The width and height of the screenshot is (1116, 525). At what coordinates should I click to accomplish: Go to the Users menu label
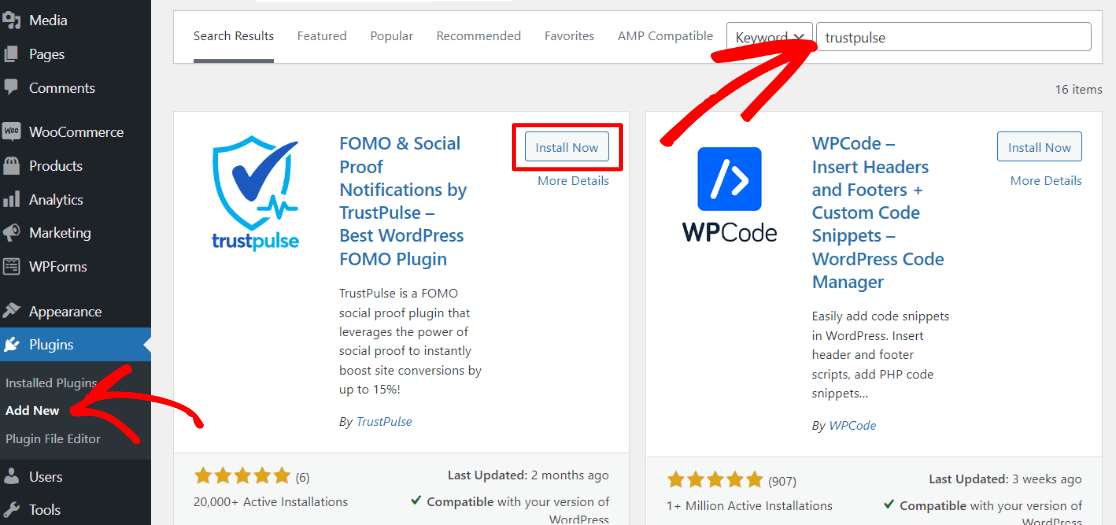(x=46, y=477)
